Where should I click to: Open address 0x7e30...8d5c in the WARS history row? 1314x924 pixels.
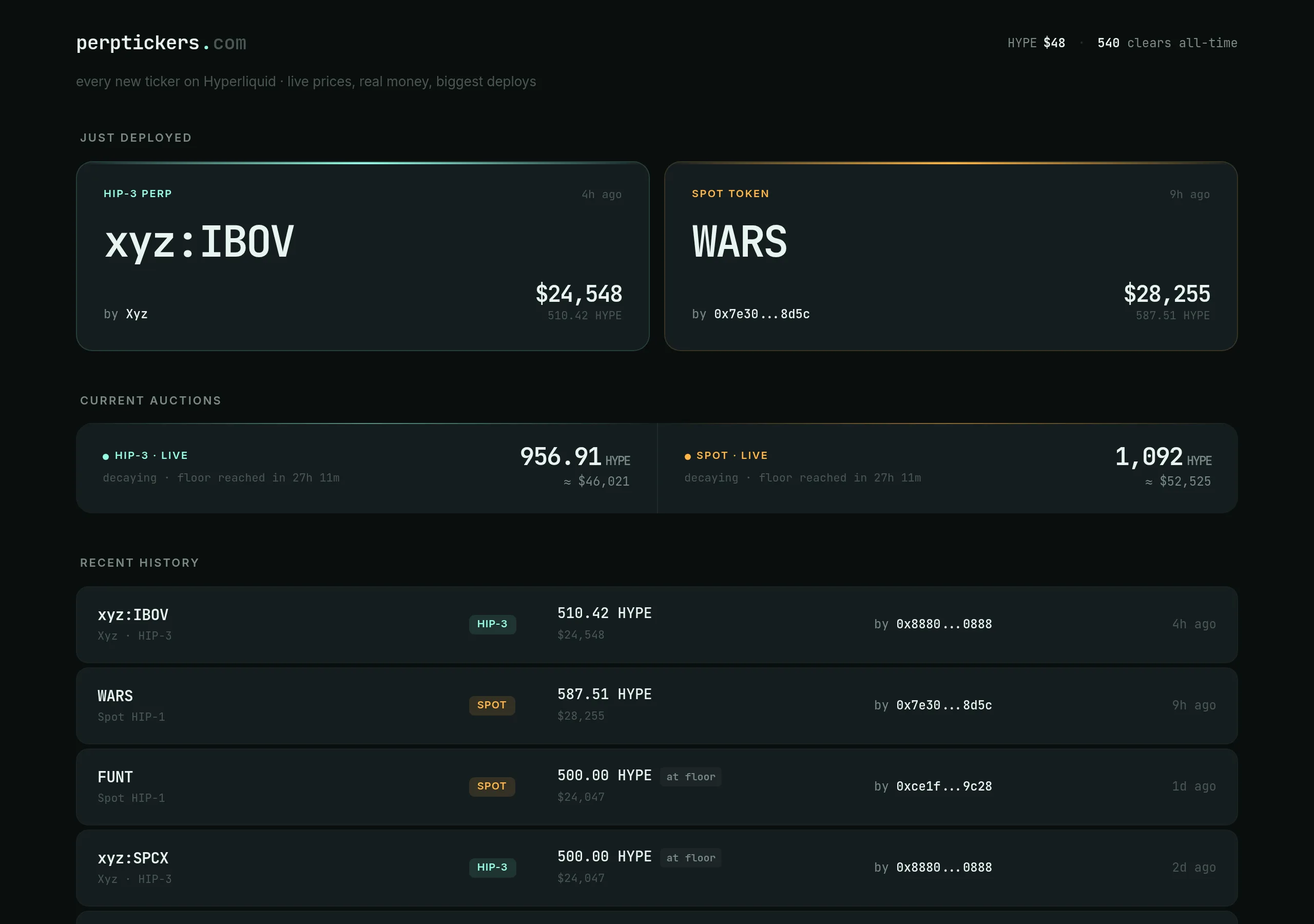click(944, 705)
